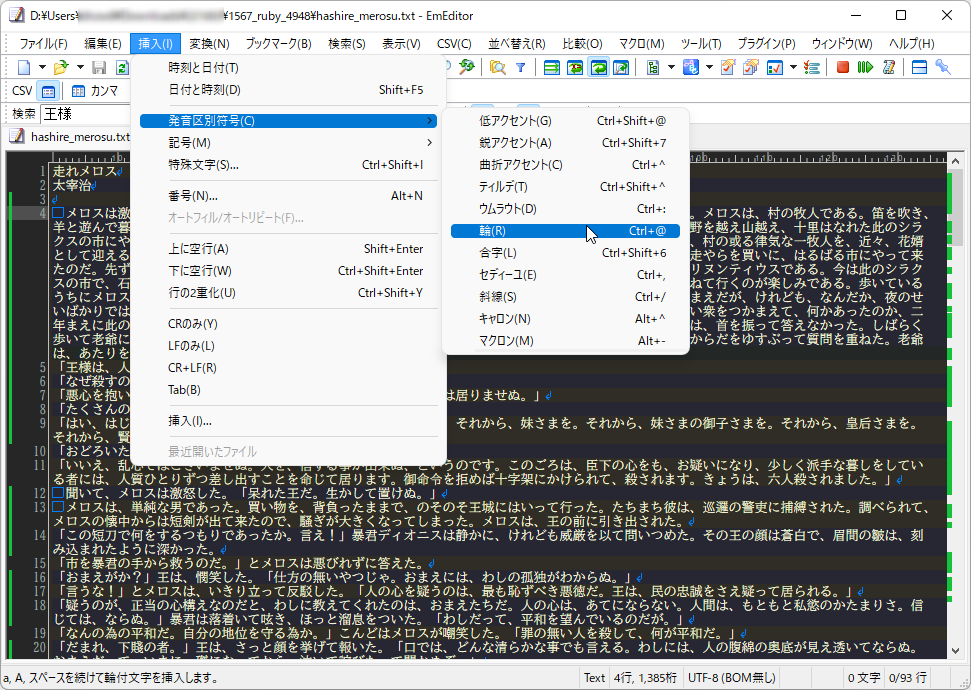Select セディーユ(E) in submenu
This screenshot has width=971, height=690.
[565, 275]
